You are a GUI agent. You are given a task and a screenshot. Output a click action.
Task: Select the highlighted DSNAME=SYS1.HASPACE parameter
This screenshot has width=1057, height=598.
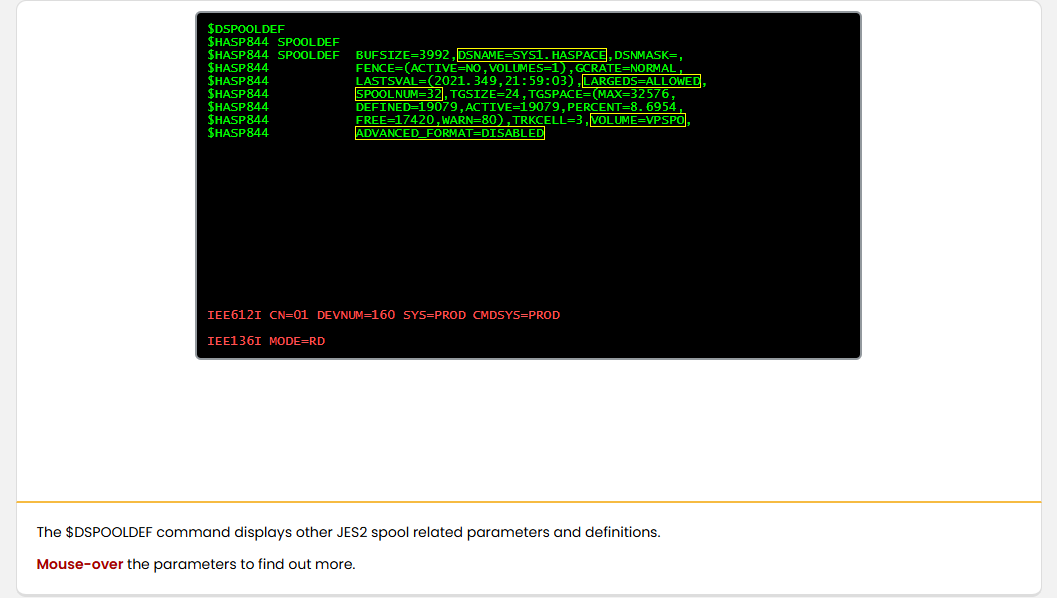pyautogui.click(x=532, y=55)
